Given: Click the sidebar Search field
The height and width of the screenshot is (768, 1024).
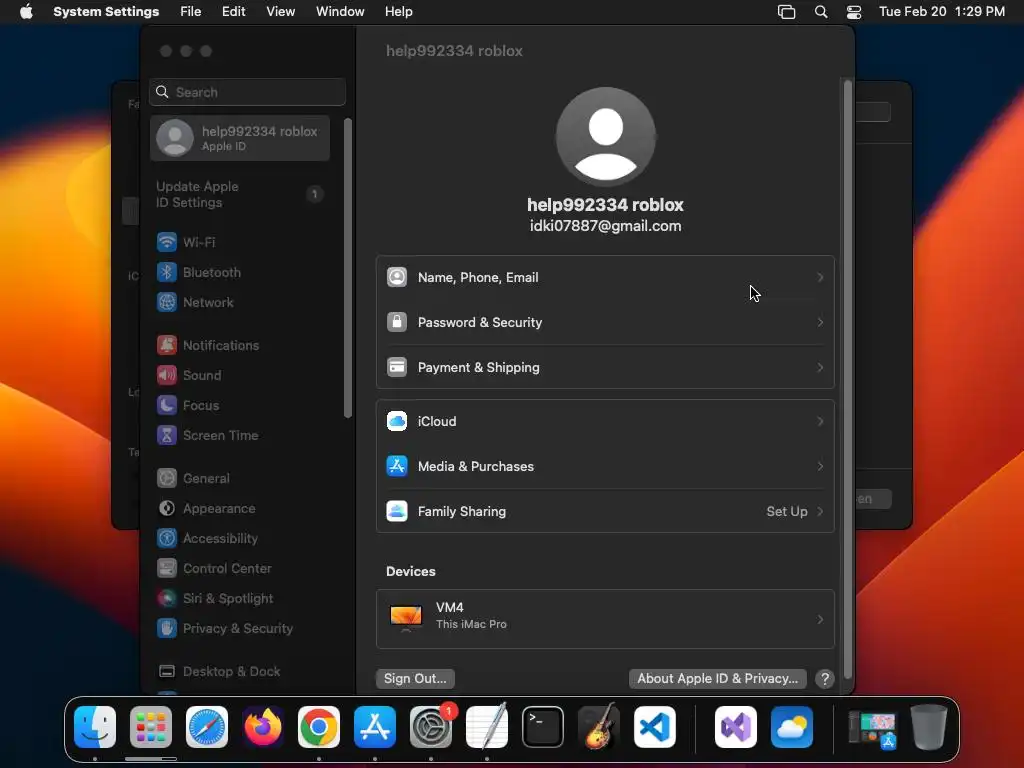Looking at the screenshot, I should point(248,92).
